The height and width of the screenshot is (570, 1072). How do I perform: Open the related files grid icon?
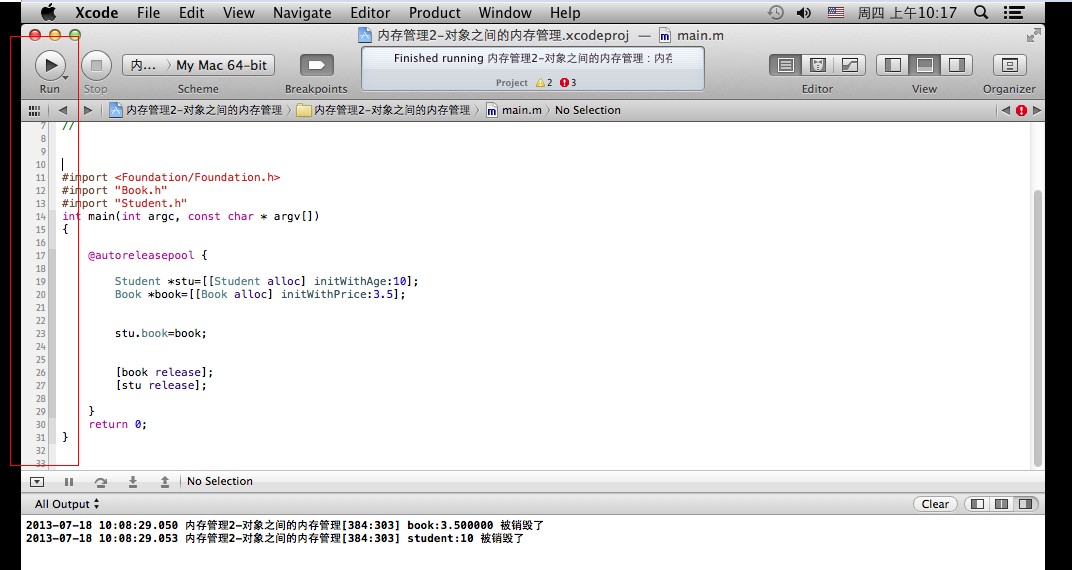click(34, 110)
